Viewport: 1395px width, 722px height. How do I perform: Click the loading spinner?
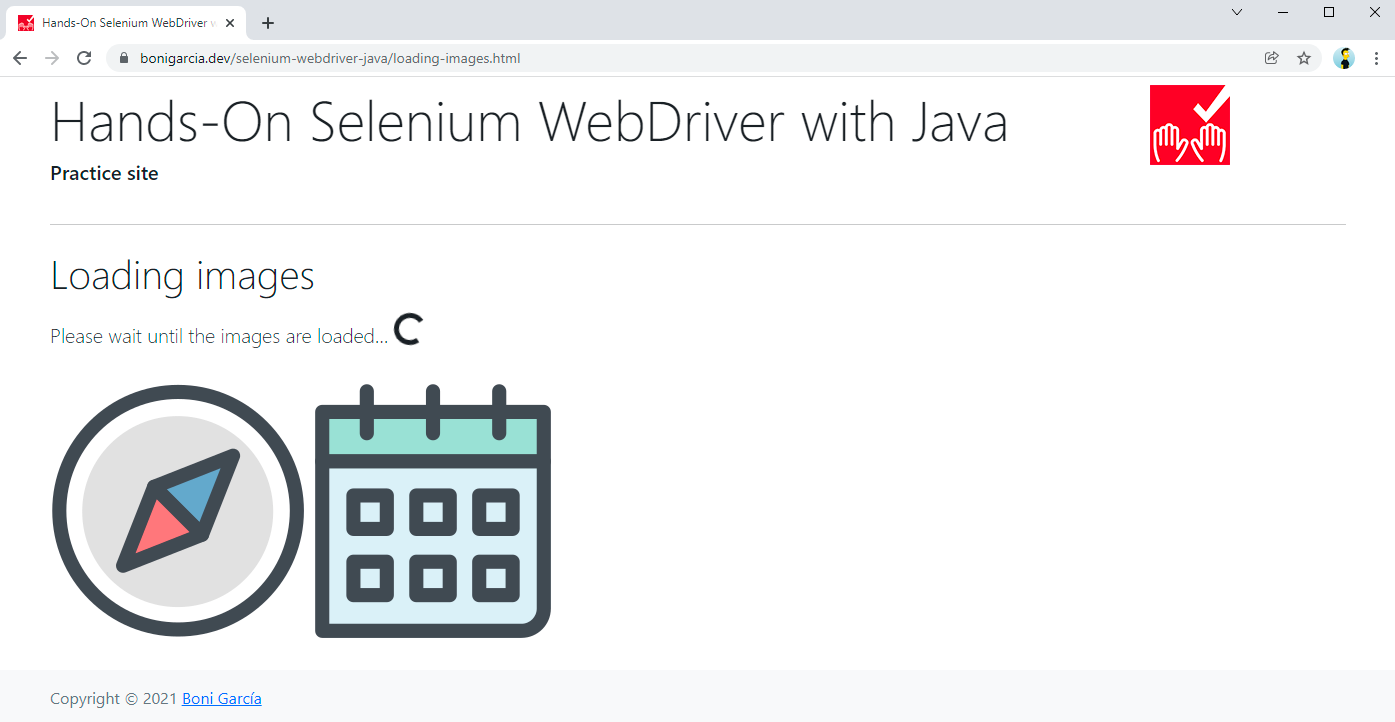408,330
